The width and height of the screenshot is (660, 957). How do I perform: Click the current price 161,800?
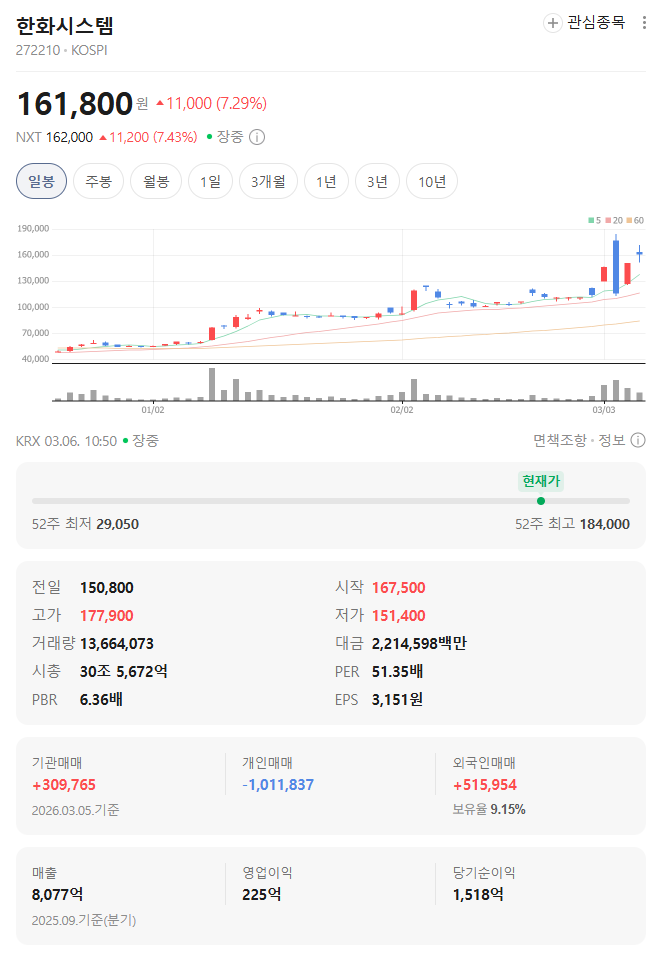click(74, 104)
